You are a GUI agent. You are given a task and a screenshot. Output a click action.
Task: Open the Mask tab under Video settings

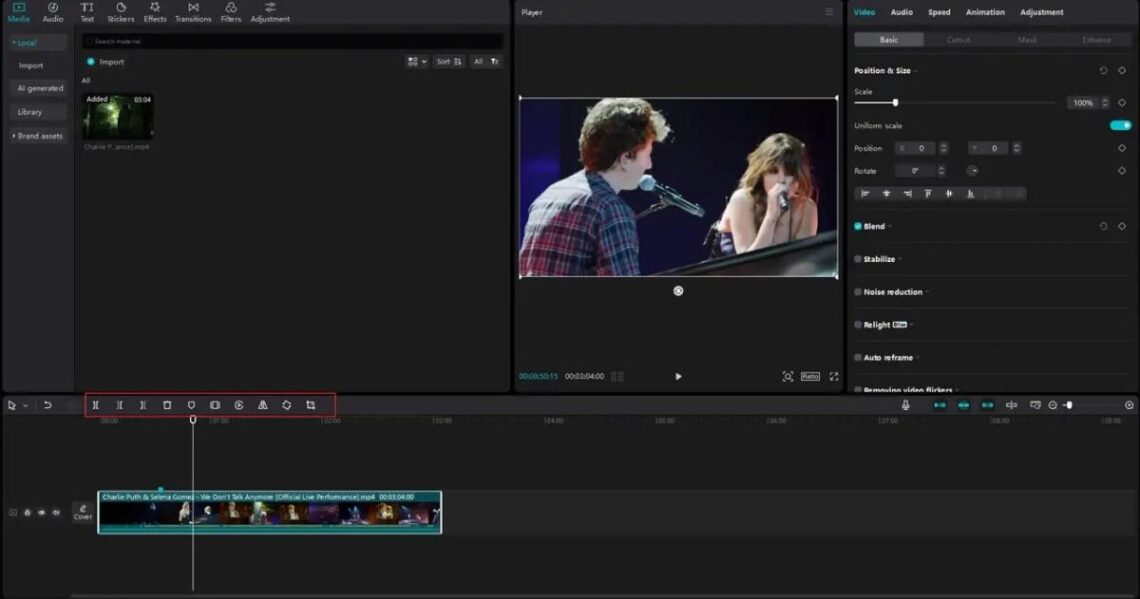point(1026,39)
